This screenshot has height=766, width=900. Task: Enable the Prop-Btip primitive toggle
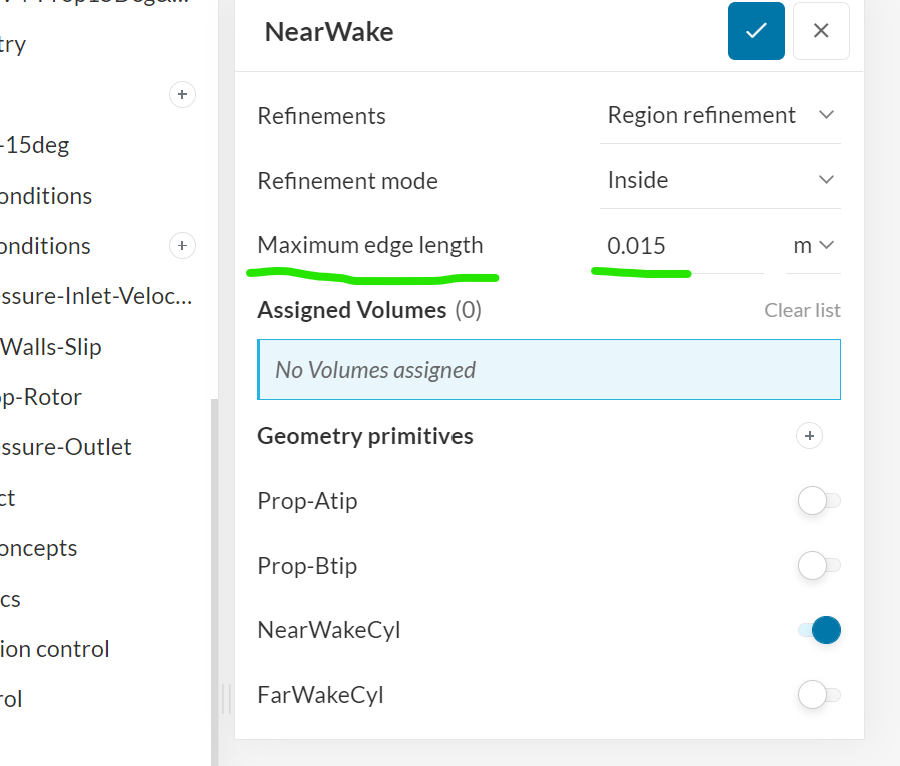(819, 566)
